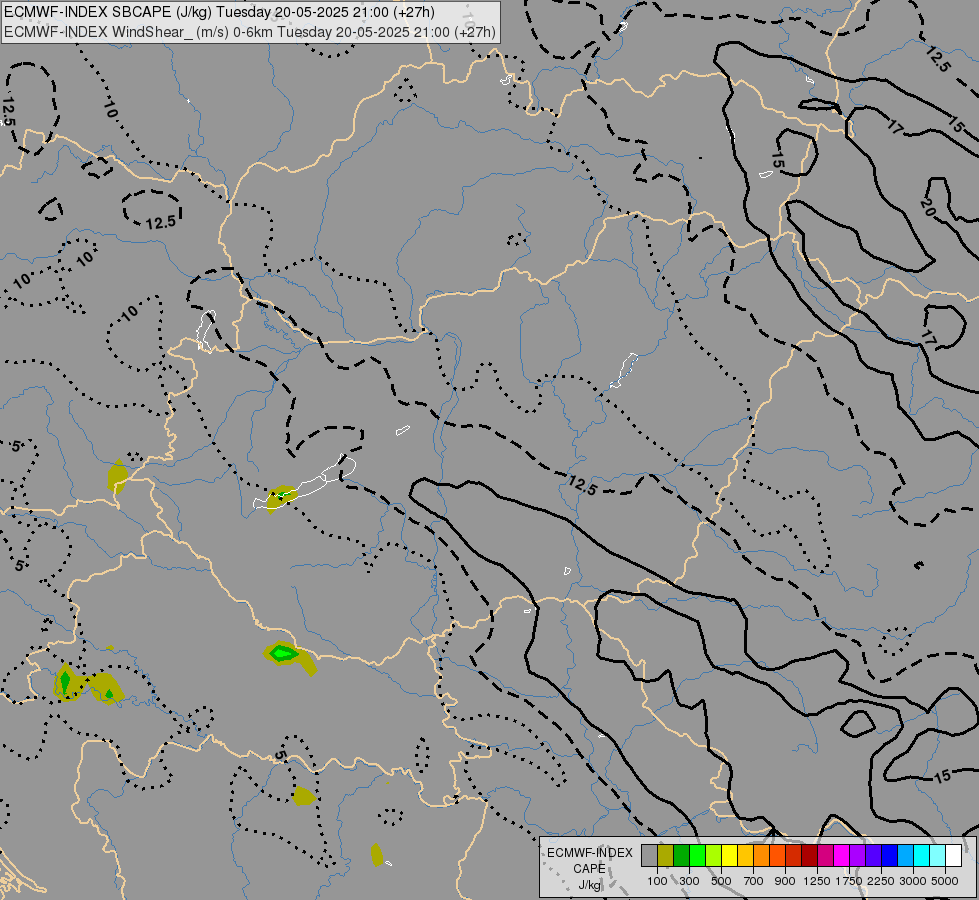Pick the dark red legend swatch
This screenshot has width=979, height=900.
(810, 855)
